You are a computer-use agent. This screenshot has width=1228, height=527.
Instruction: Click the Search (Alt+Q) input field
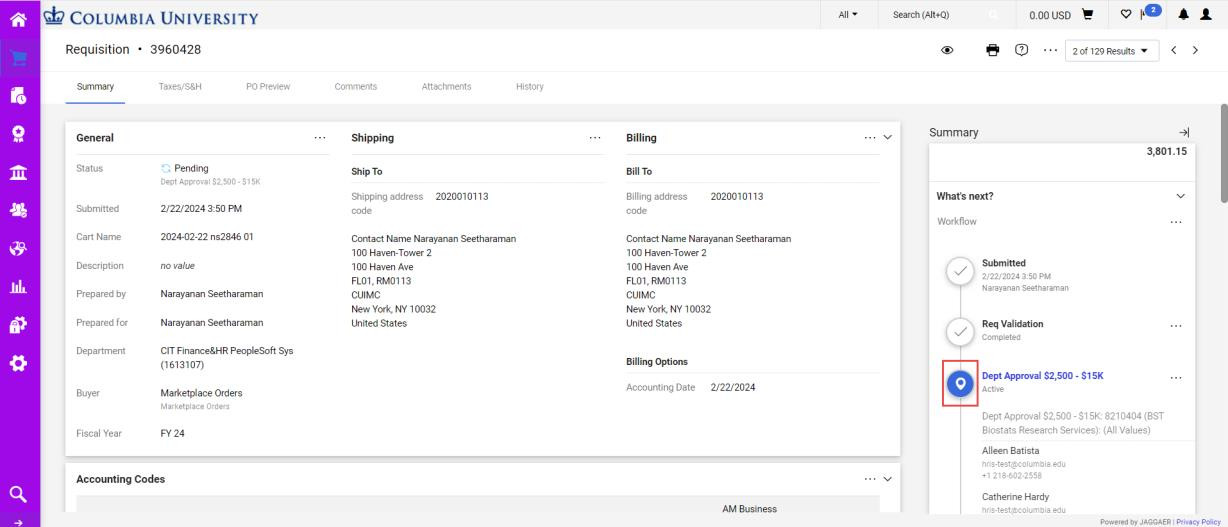pos(935,15)
